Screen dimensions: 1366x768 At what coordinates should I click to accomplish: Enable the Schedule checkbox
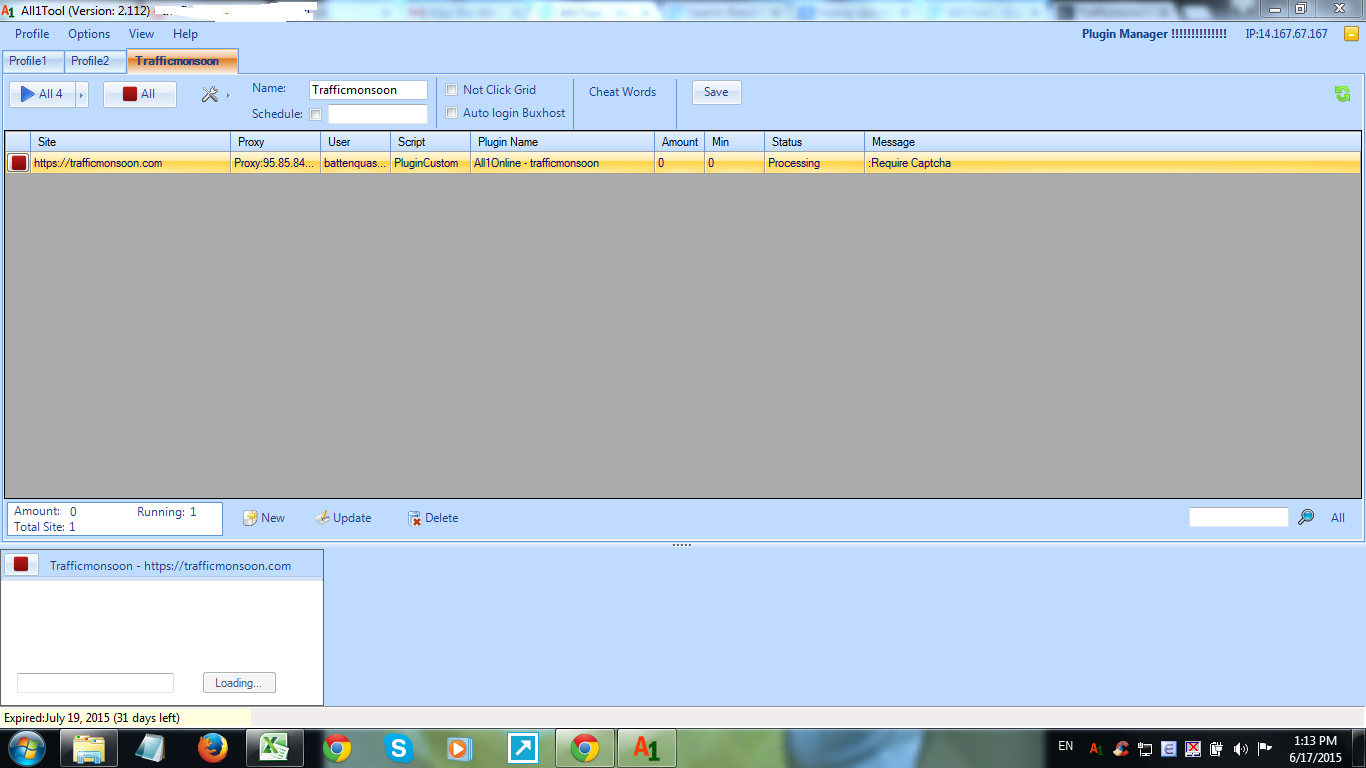[316, 114]
